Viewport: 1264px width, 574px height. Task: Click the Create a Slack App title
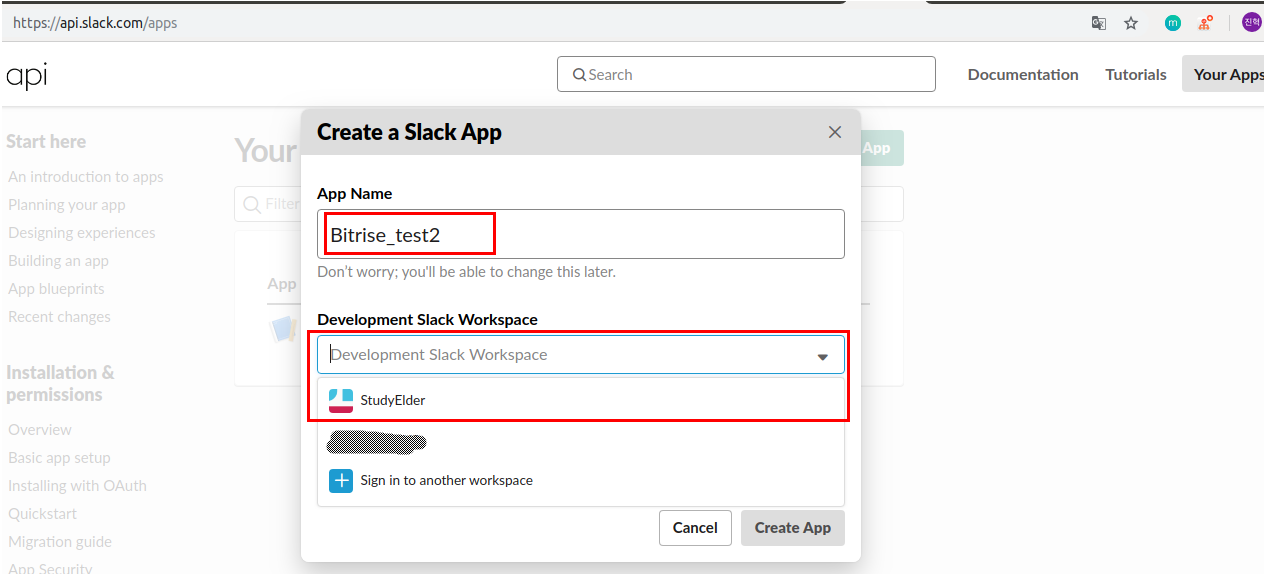click(x=409, y=132)
